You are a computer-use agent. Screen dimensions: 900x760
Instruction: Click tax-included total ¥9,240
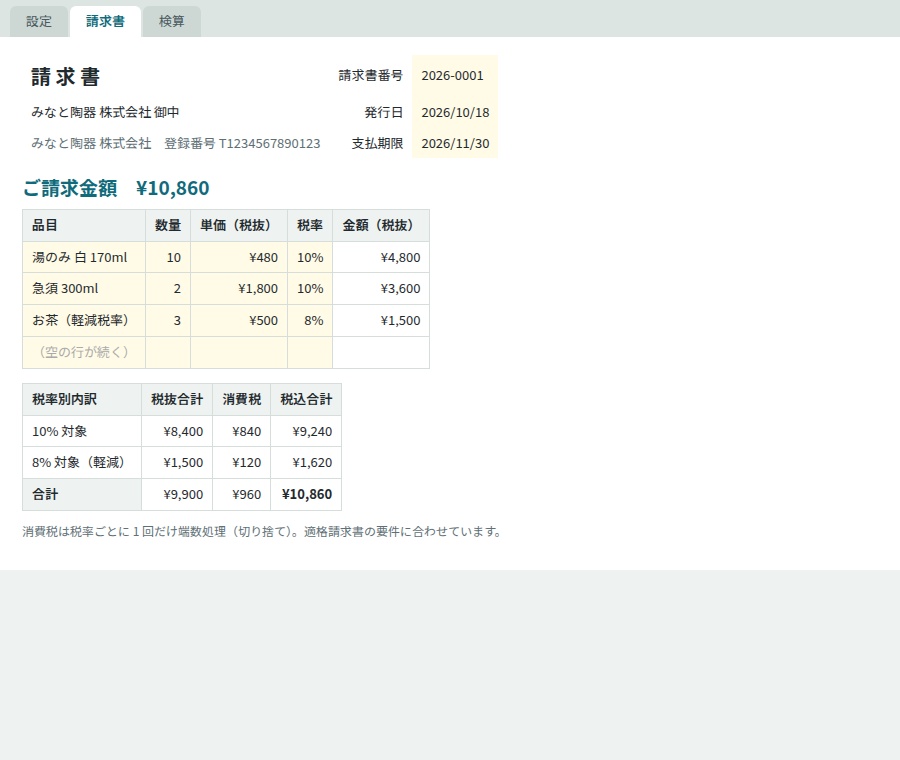[x=306, y=431]
